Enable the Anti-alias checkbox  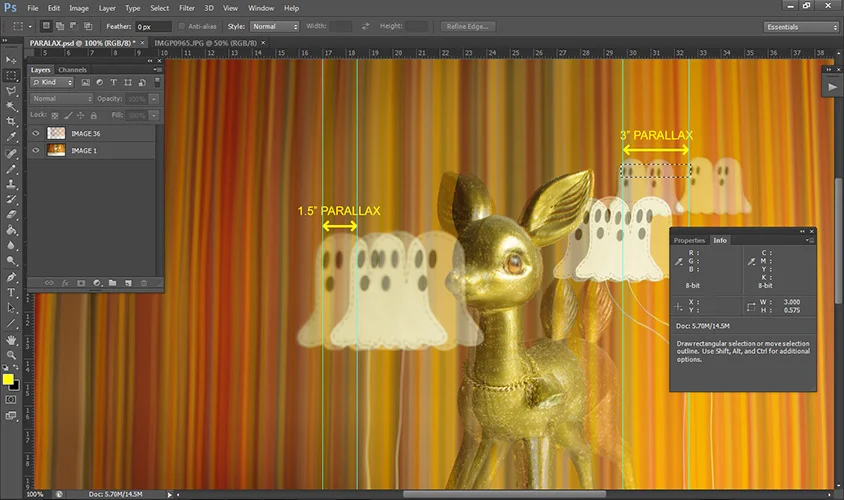pos(181,26)
